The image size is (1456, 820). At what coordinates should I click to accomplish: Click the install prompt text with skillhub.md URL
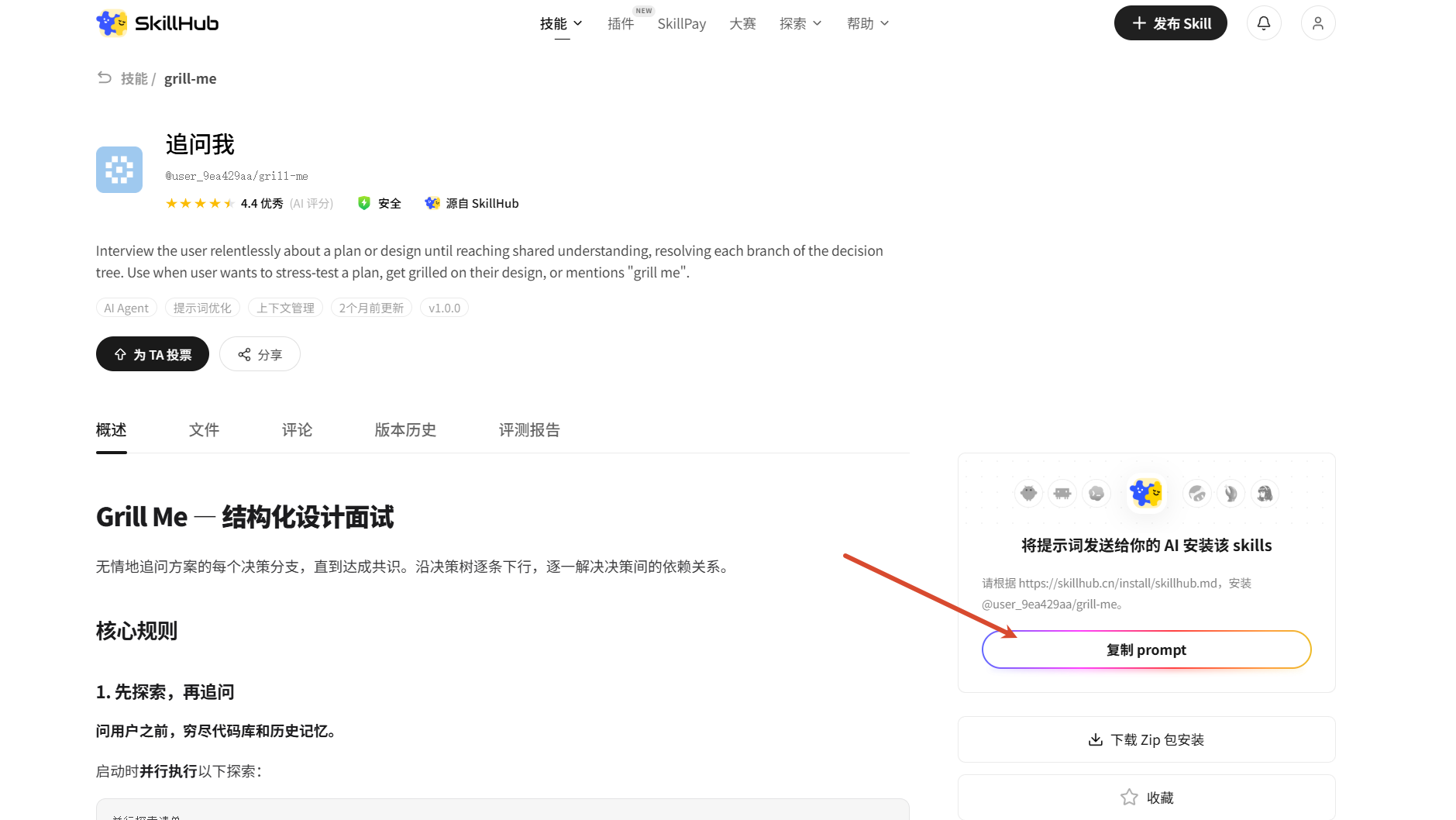[x=1117, y=594]
